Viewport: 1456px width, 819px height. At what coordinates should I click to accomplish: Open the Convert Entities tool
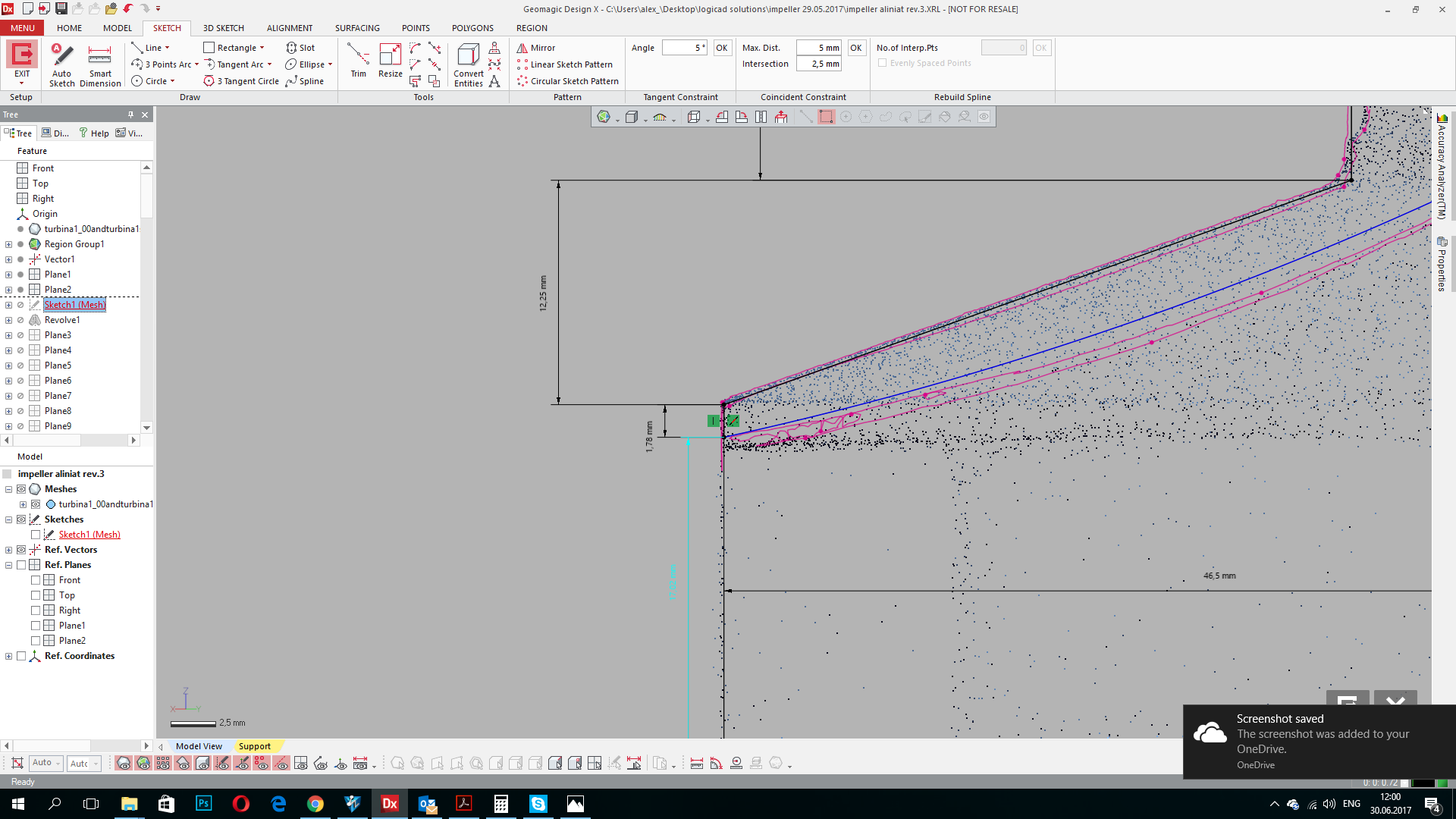coord(469,65)
